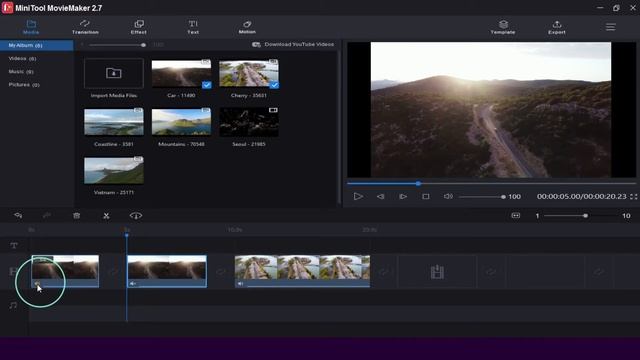This screenshot has width=640, height=360.
Task: Mute audio on second Car clip
Action: [133, 283]
